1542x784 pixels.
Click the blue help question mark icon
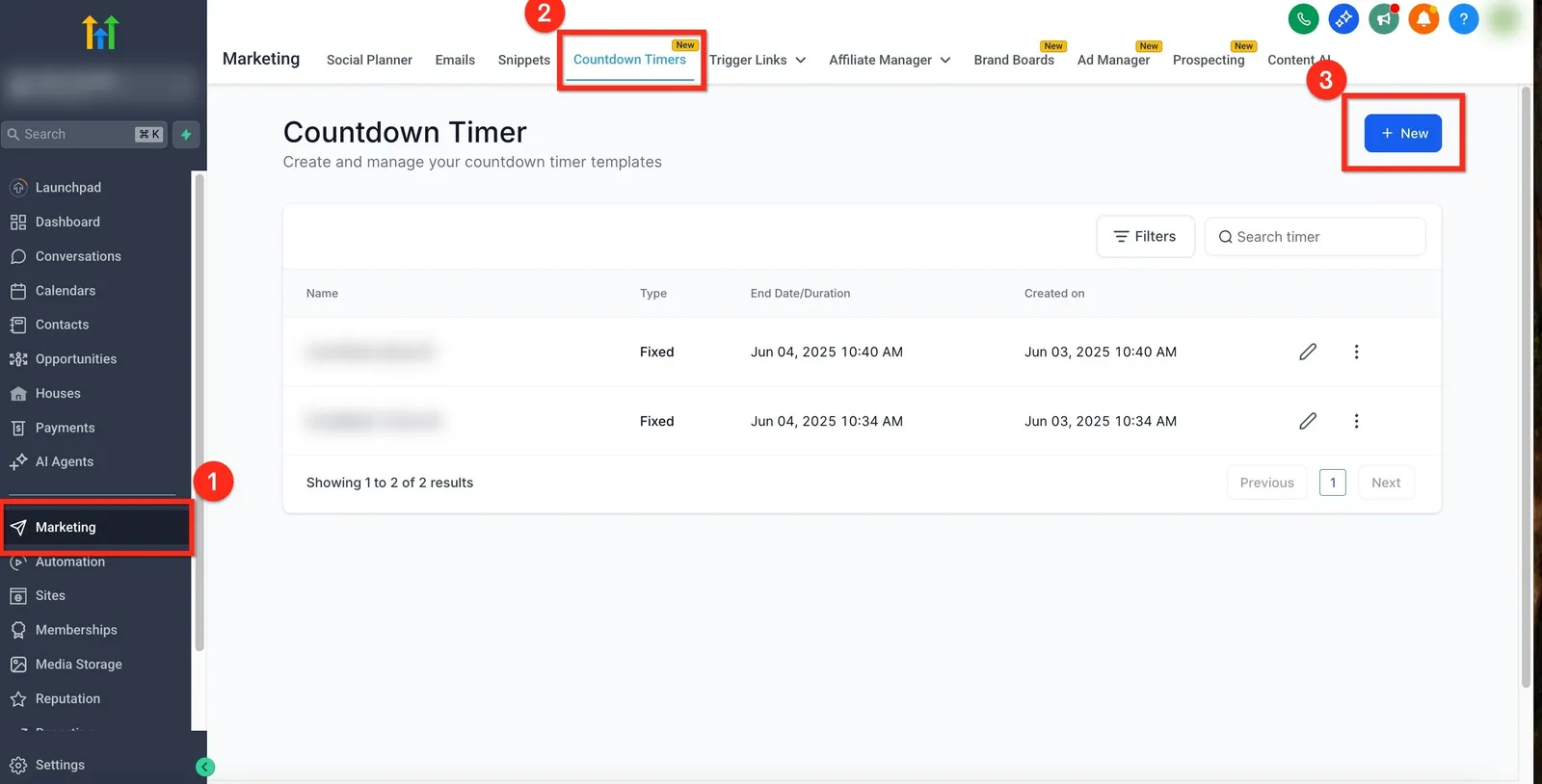1463,18
